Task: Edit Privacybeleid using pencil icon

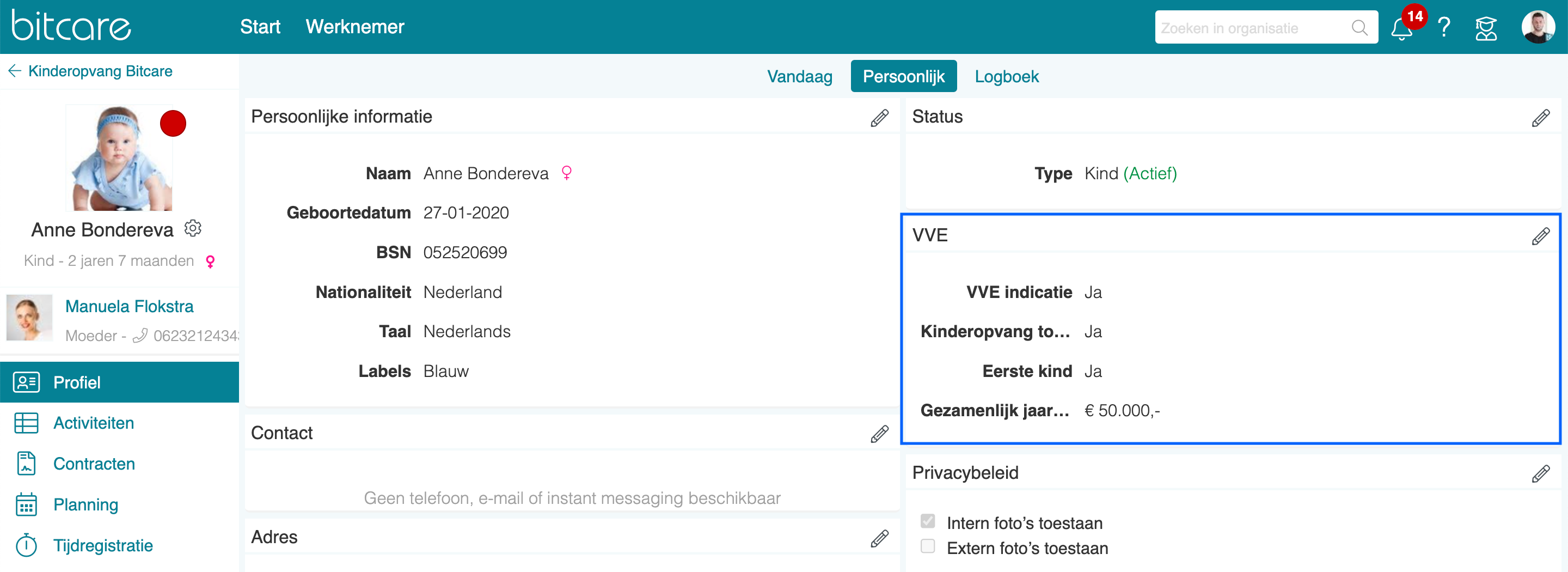Action: (1540, 473)
